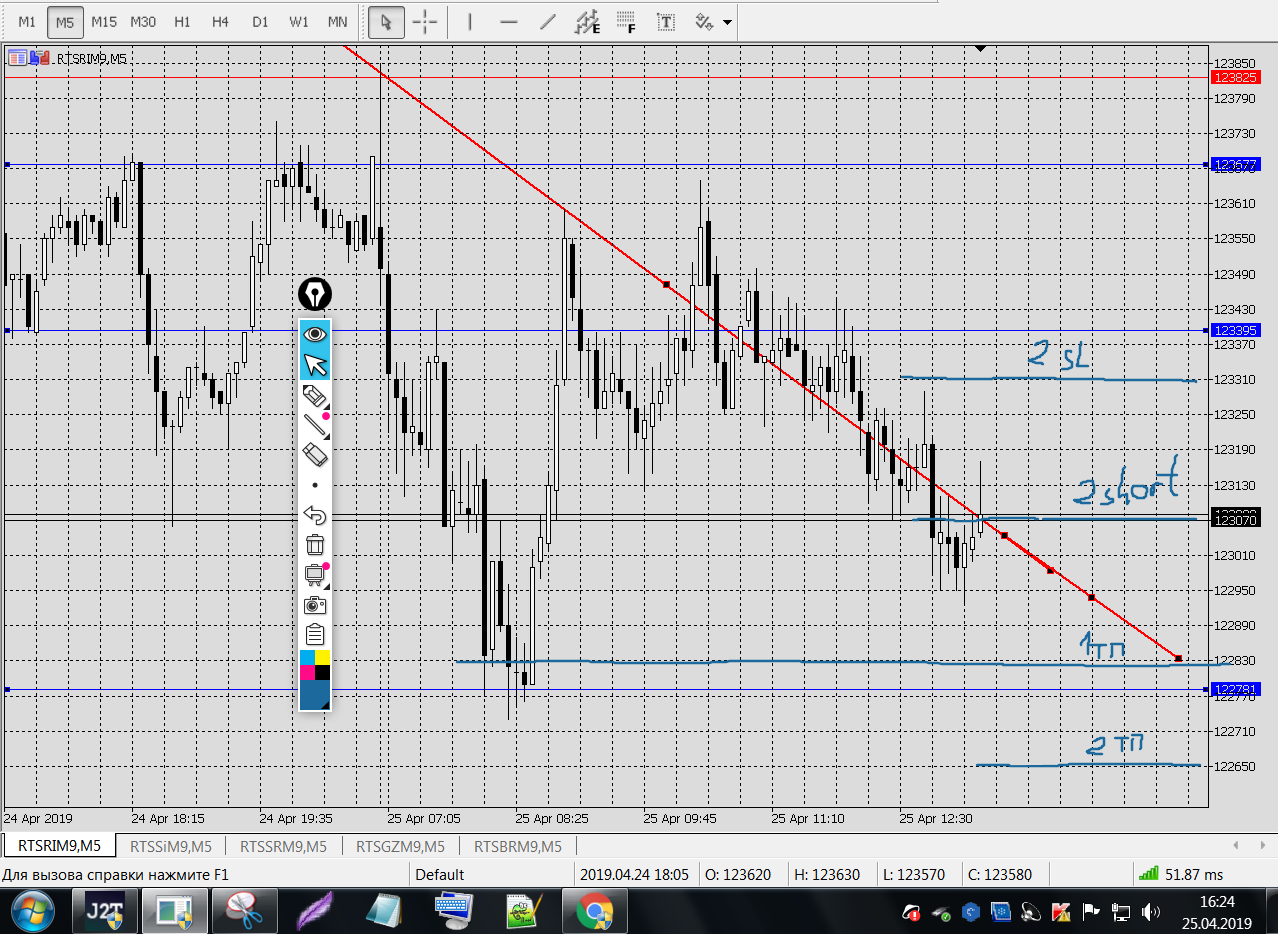The height and width of the screenshot is (934, 1278).
Task: Click the C: 123580 status entry
Action: [999, 875]
